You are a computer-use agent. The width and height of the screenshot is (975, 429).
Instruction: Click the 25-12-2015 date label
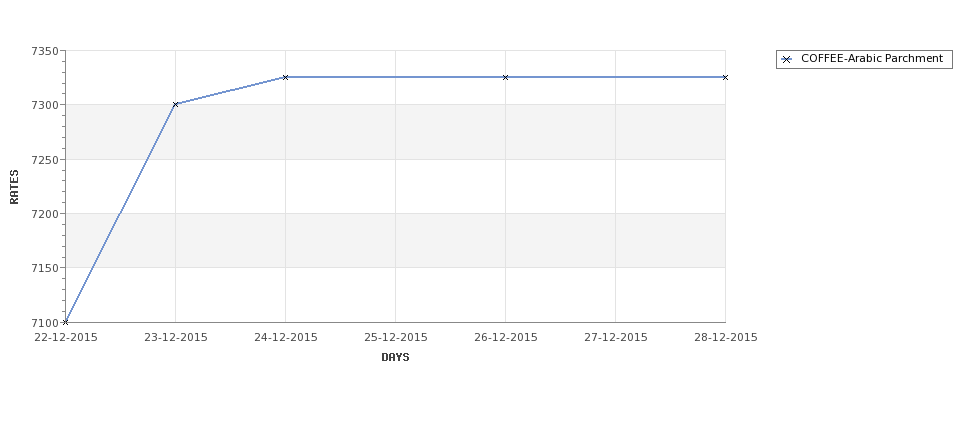(395, 338)
